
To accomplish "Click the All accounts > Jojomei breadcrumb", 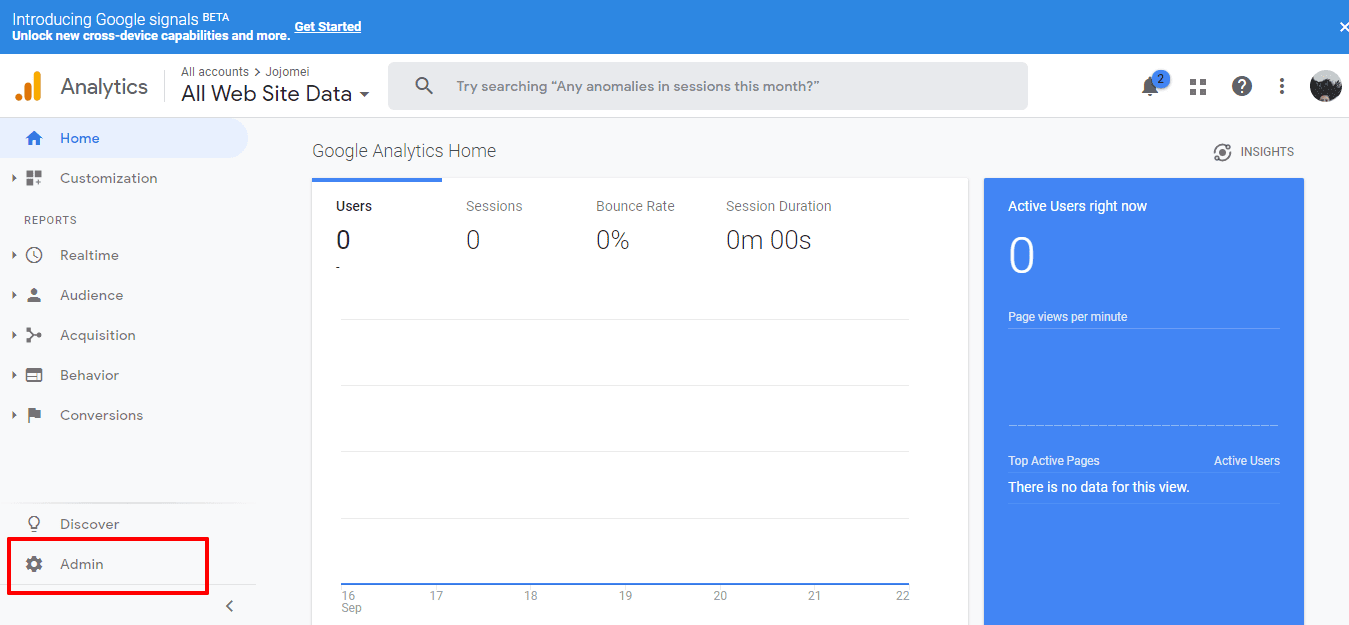I will point(247,72).
